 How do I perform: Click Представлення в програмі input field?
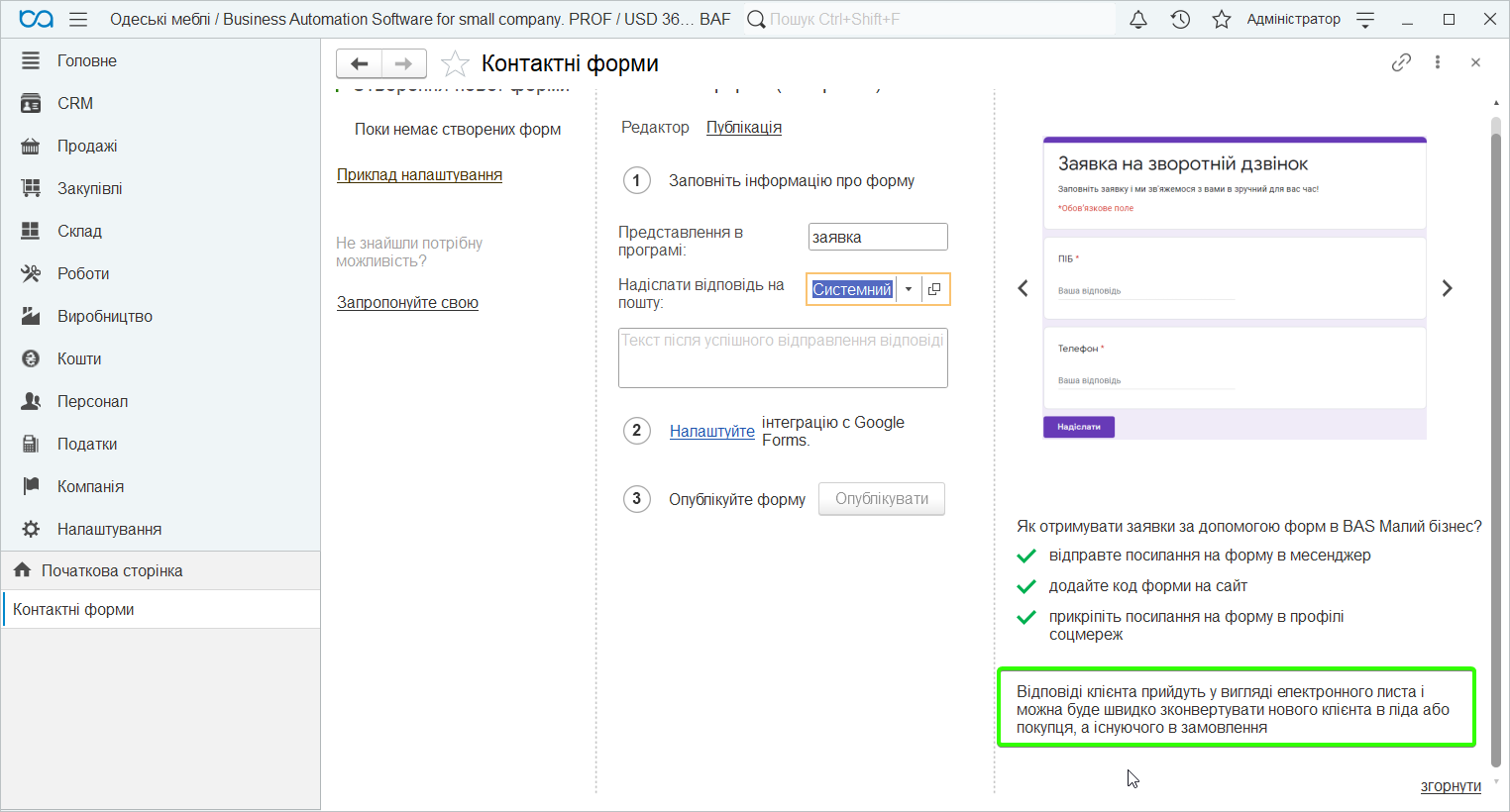tap(878, 237)
